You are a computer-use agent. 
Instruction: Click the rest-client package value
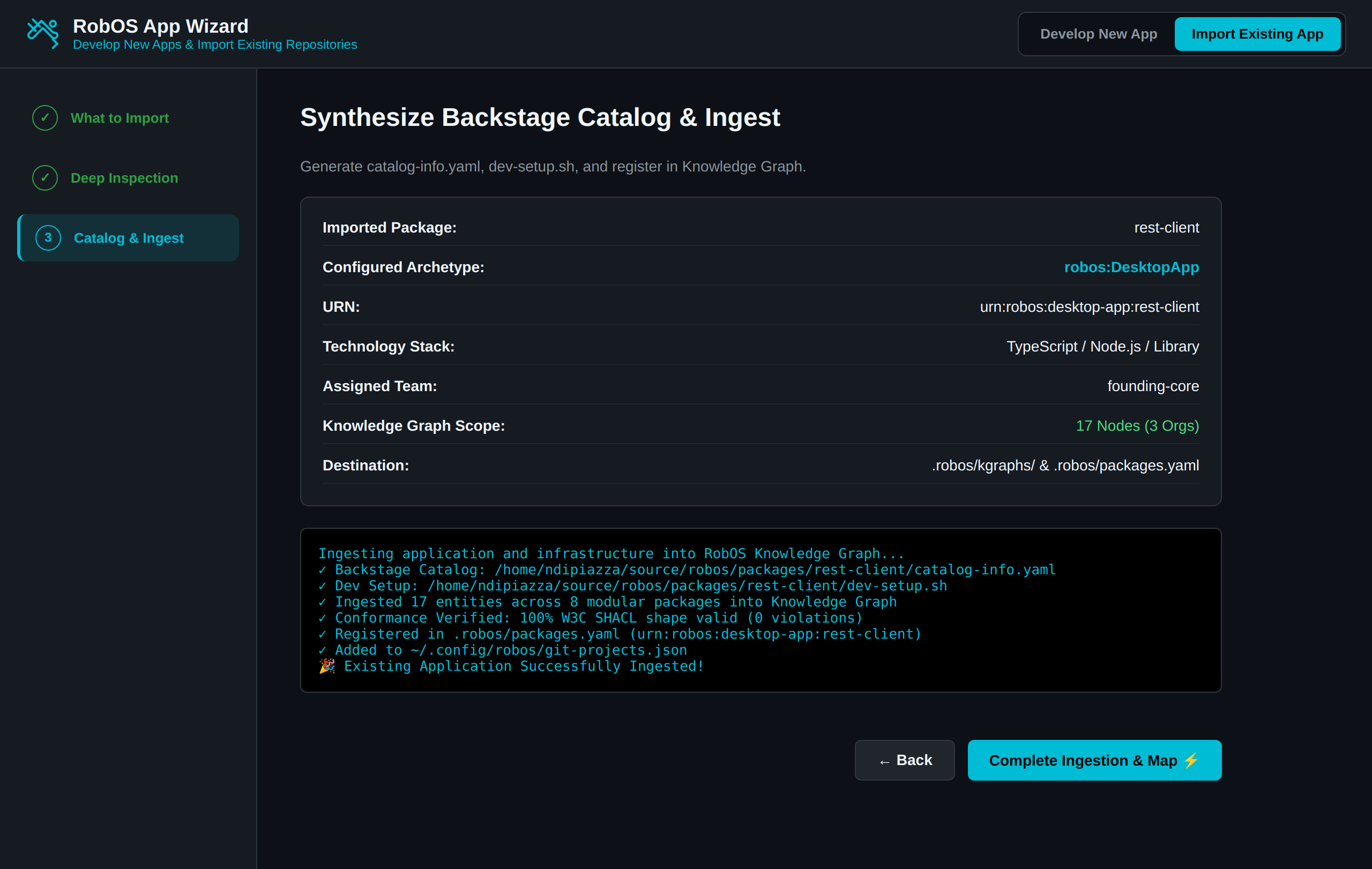pos(1166,227)
